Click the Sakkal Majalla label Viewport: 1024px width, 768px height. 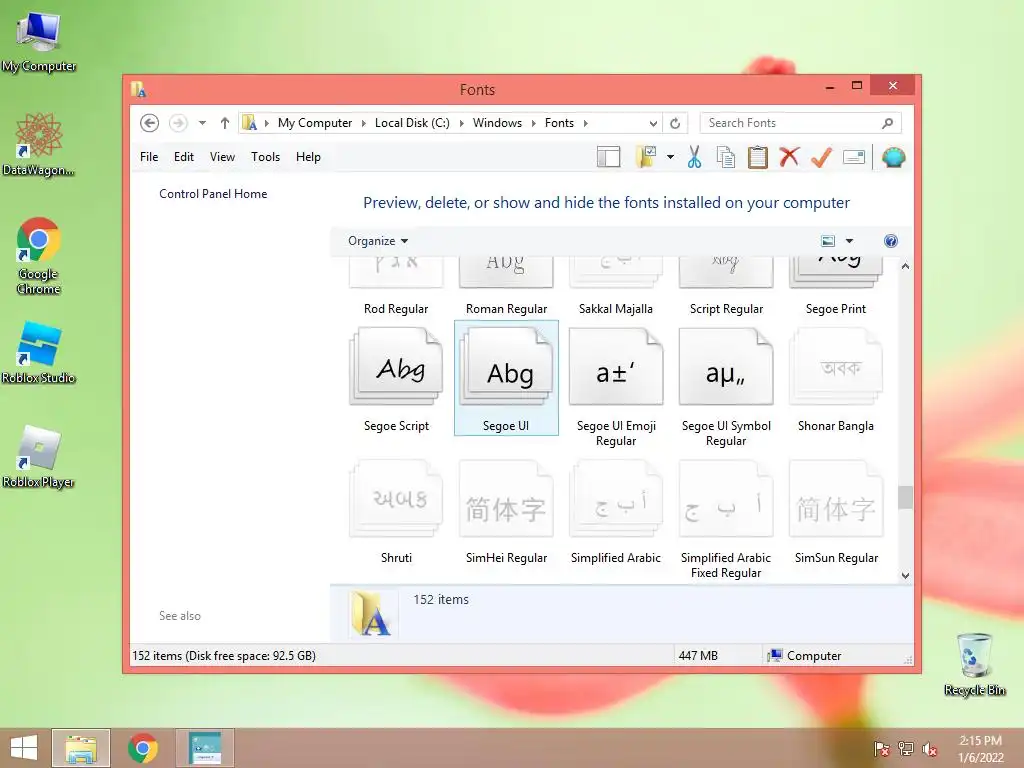pyautogui.click(x=616, y=308)
